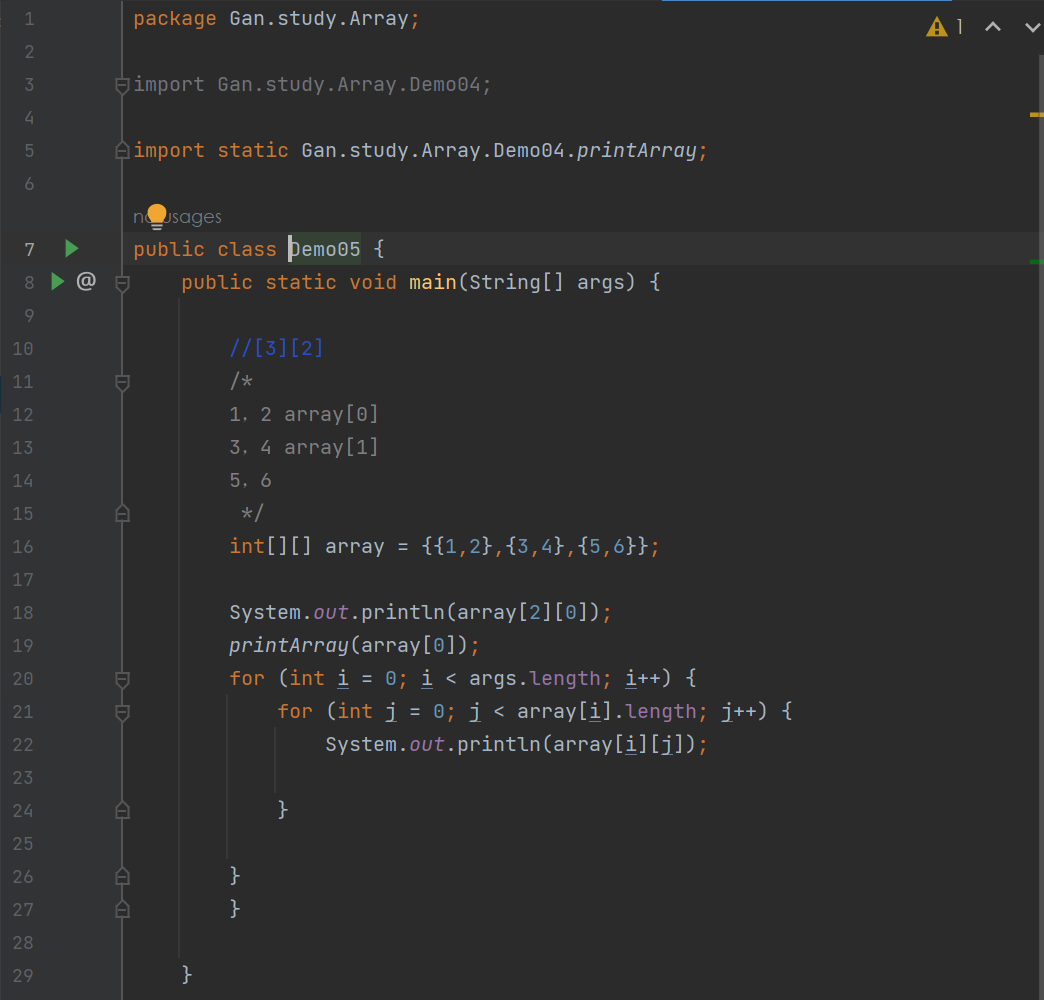This screenshot has height=1000, width=1044.
Task: Click comment text '3, 4 array[1]'
Action: click(x=304, y=447)
